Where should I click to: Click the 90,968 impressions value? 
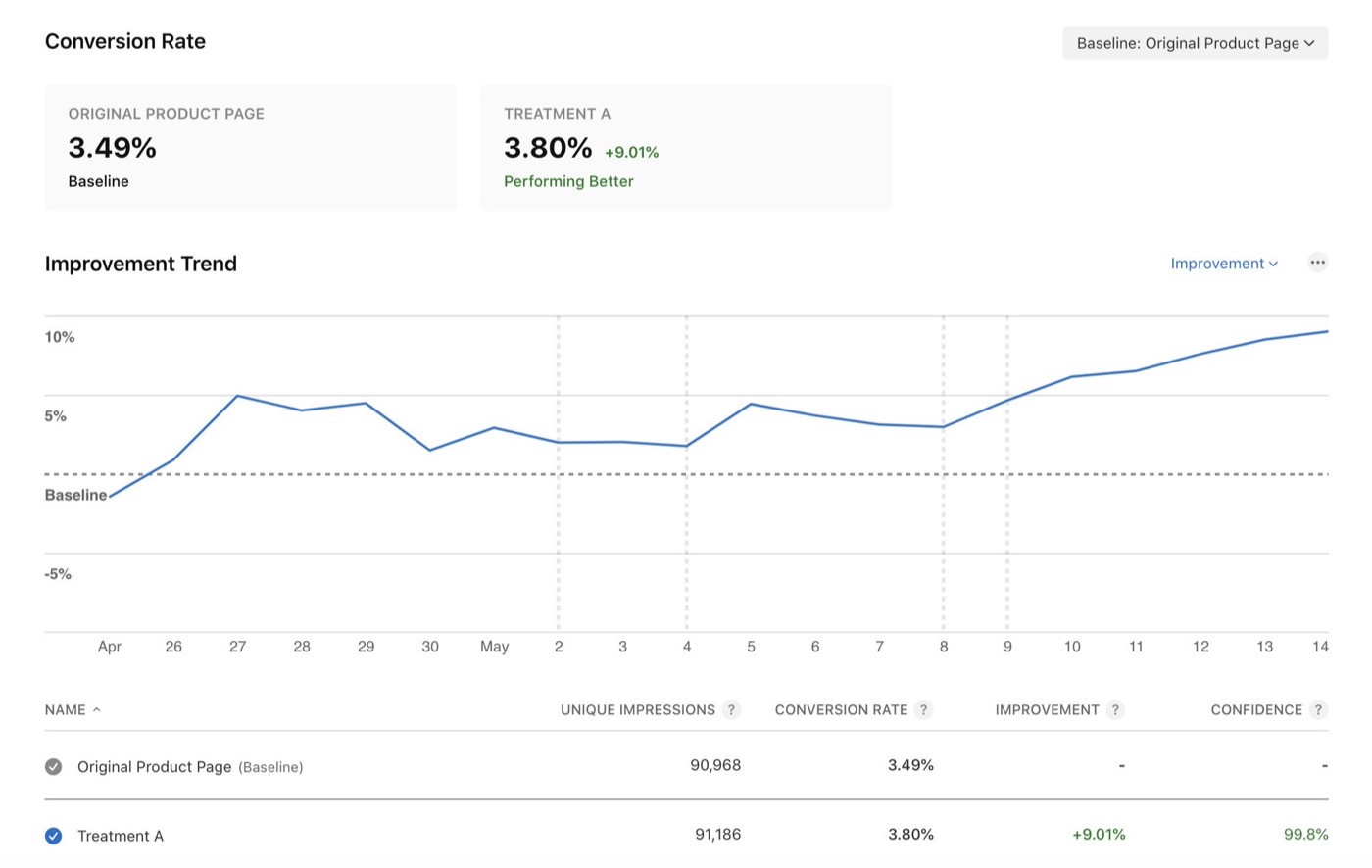pyautogui.click(x=715, y=765)
